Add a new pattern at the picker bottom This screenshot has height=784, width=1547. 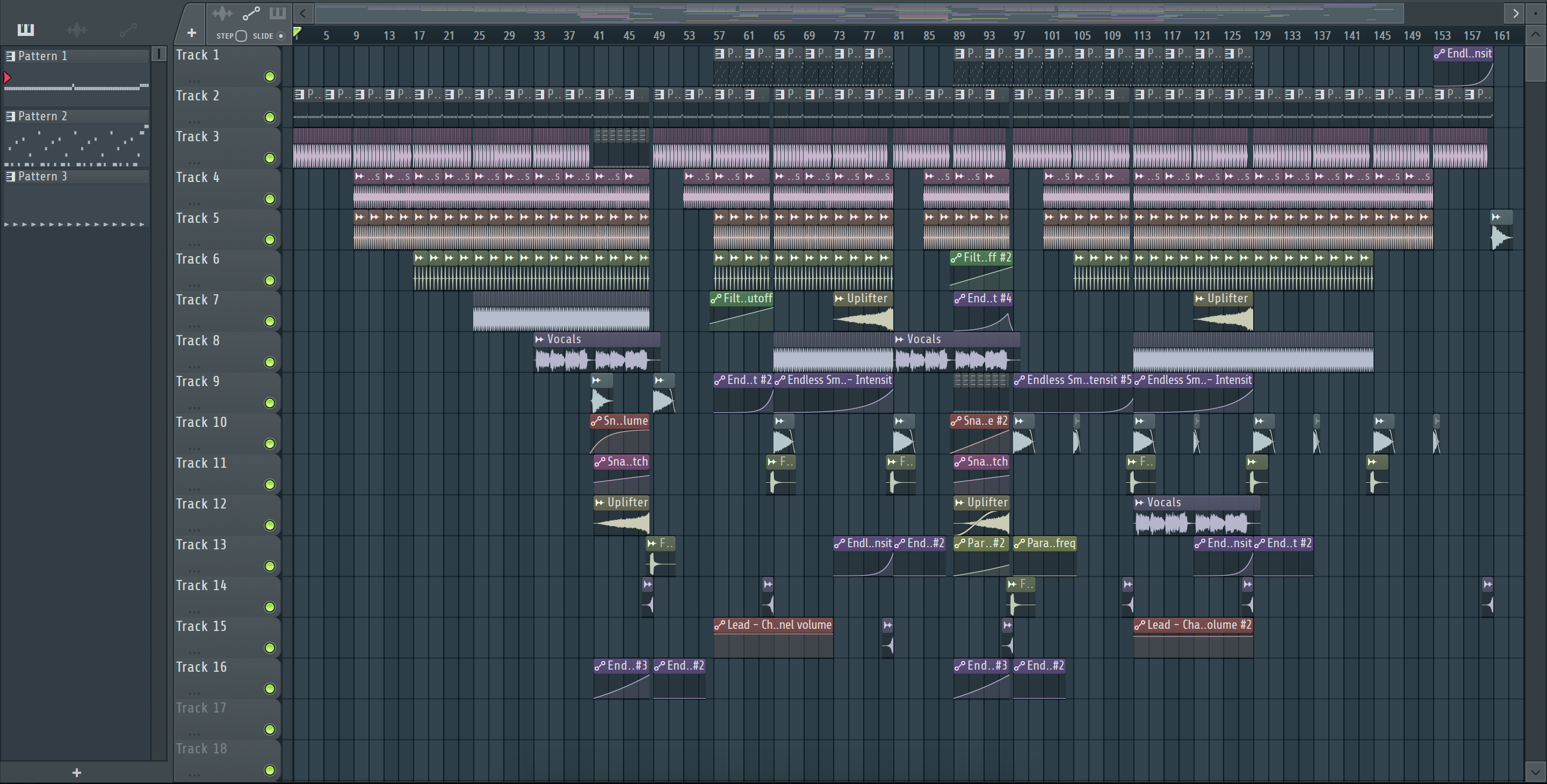(76, 773)
